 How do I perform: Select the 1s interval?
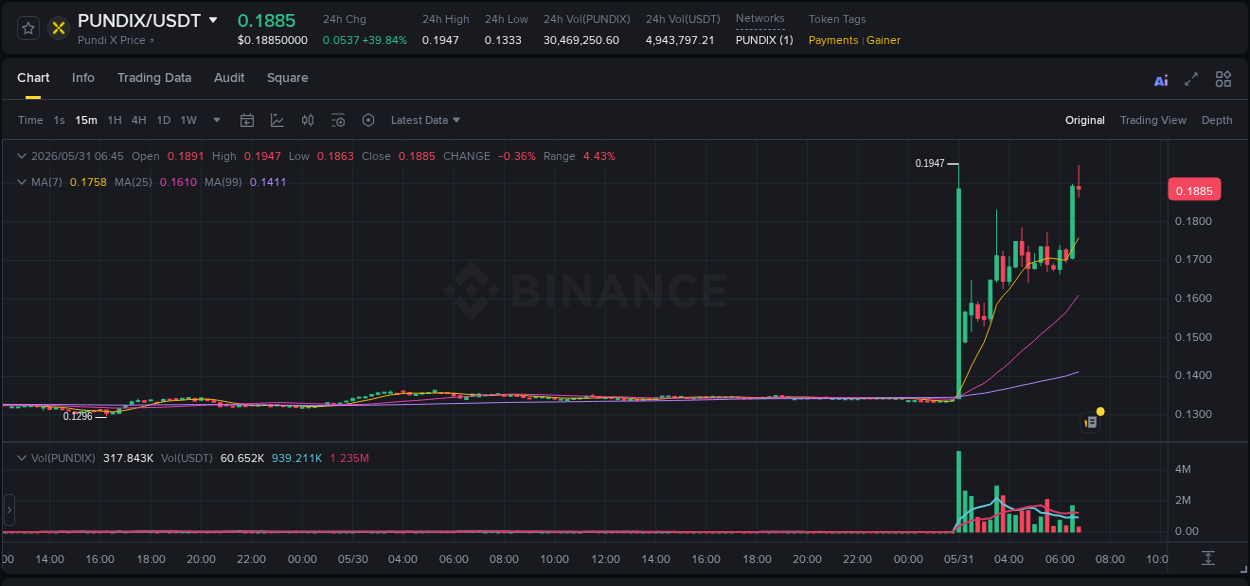pos(59,120)
